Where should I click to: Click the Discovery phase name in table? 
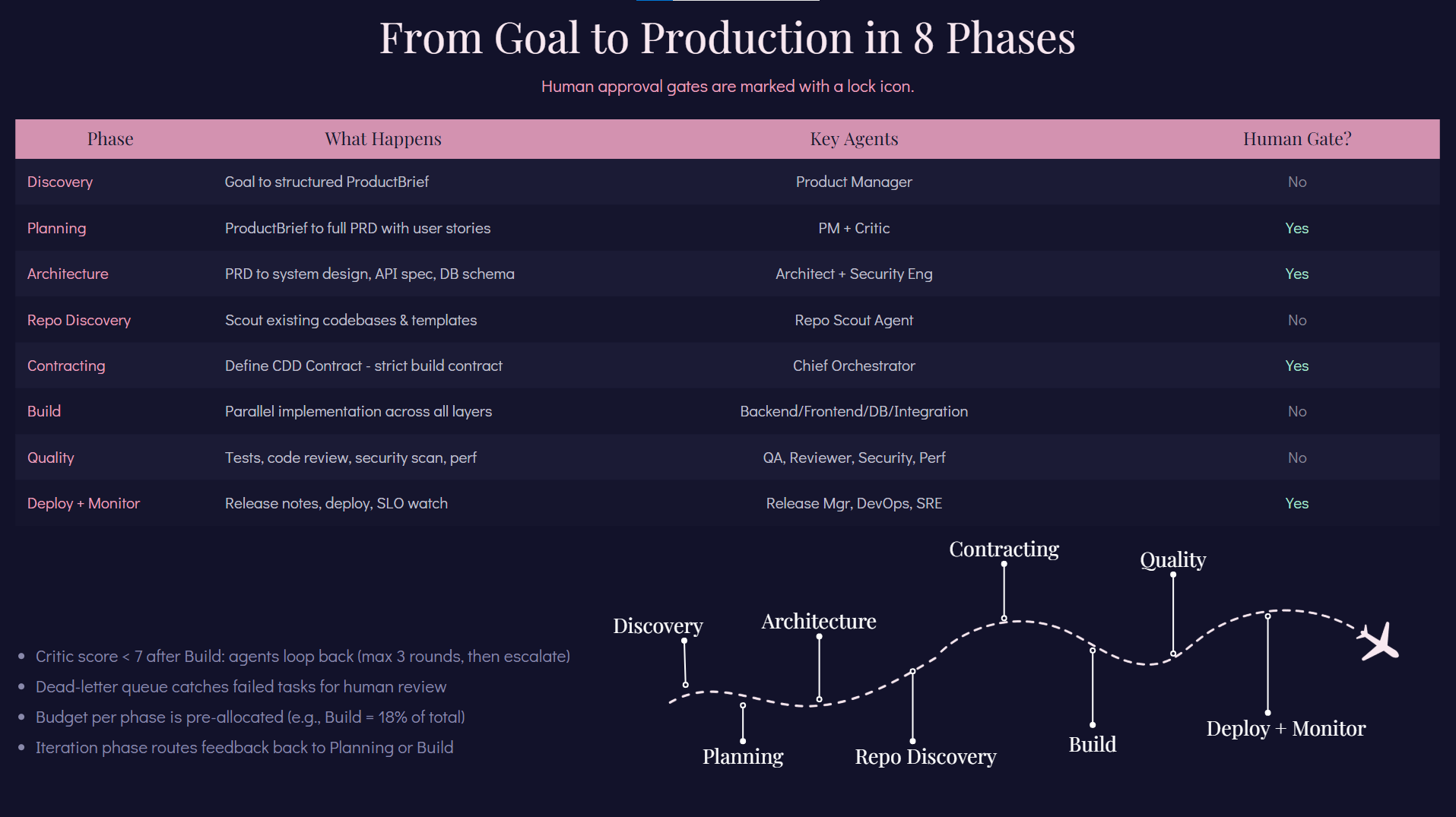click(60, 182)
